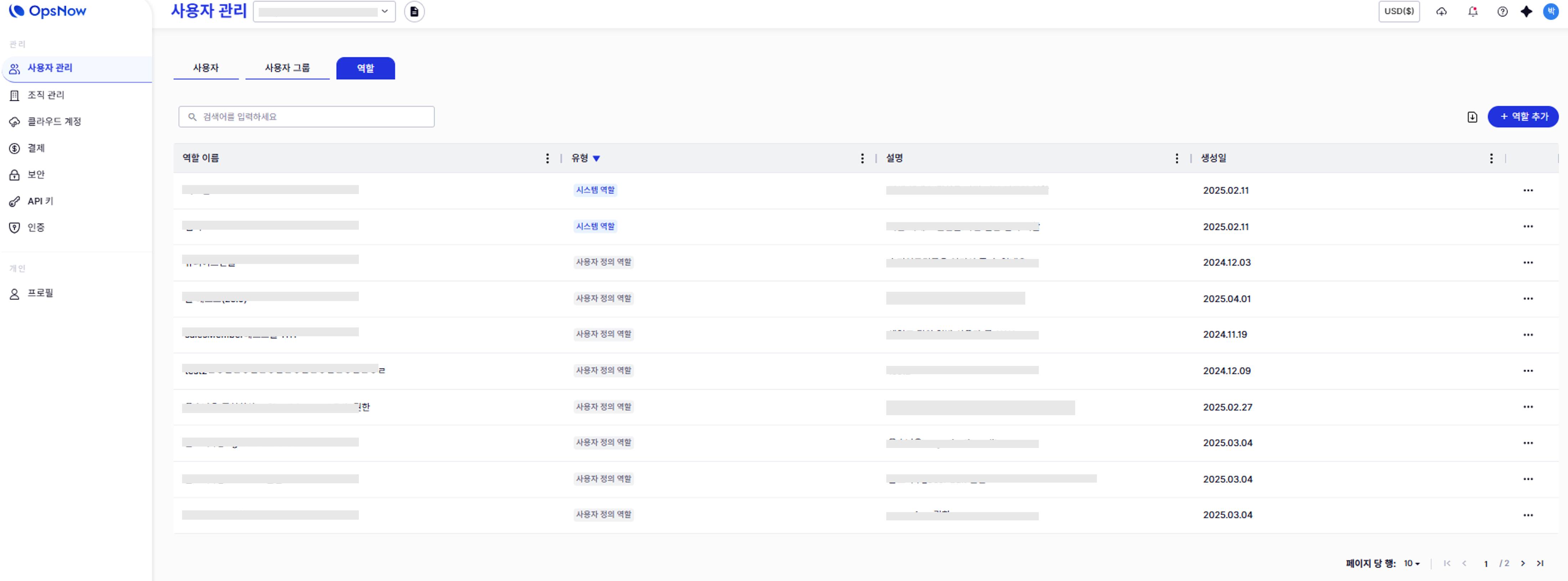
Task: Switch to the 사용자 그룹 tab
Action: [287, 68]
